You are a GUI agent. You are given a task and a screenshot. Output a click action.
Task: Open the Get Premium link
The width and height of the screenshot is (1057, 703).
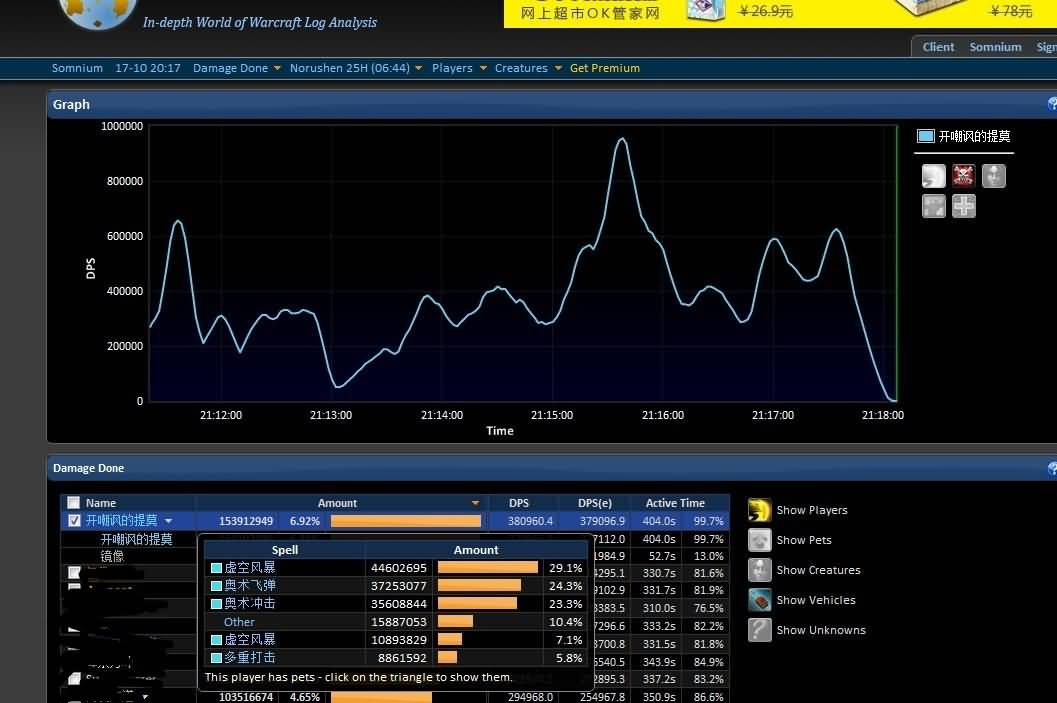pos(605,68)
